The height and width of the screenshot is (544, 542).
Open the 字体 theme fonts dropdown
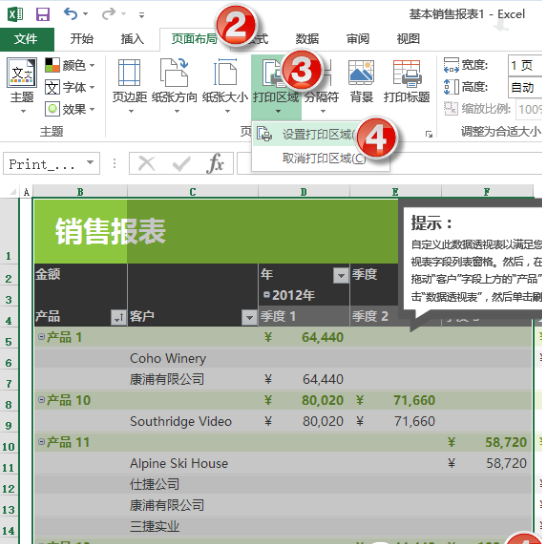[x=70, y=87]
